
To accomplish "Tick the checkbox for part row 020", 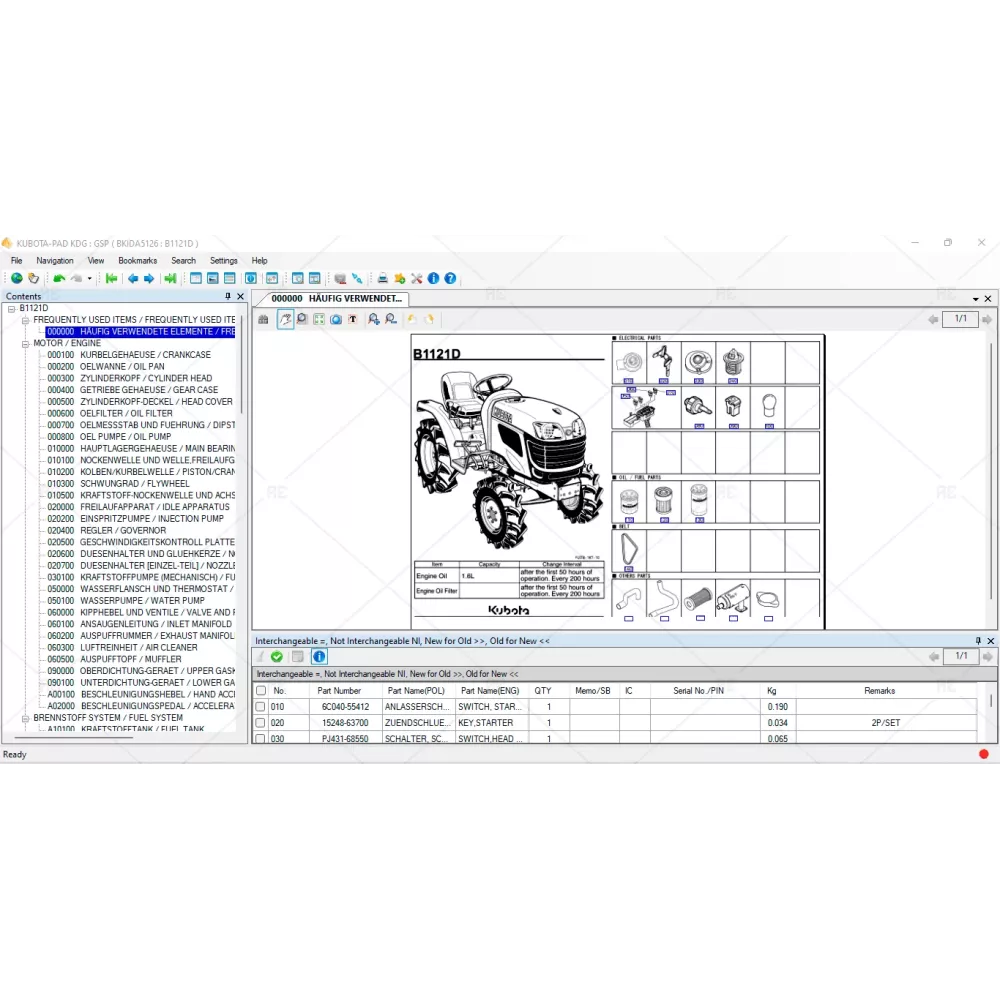I will click(x=261, y=723).
